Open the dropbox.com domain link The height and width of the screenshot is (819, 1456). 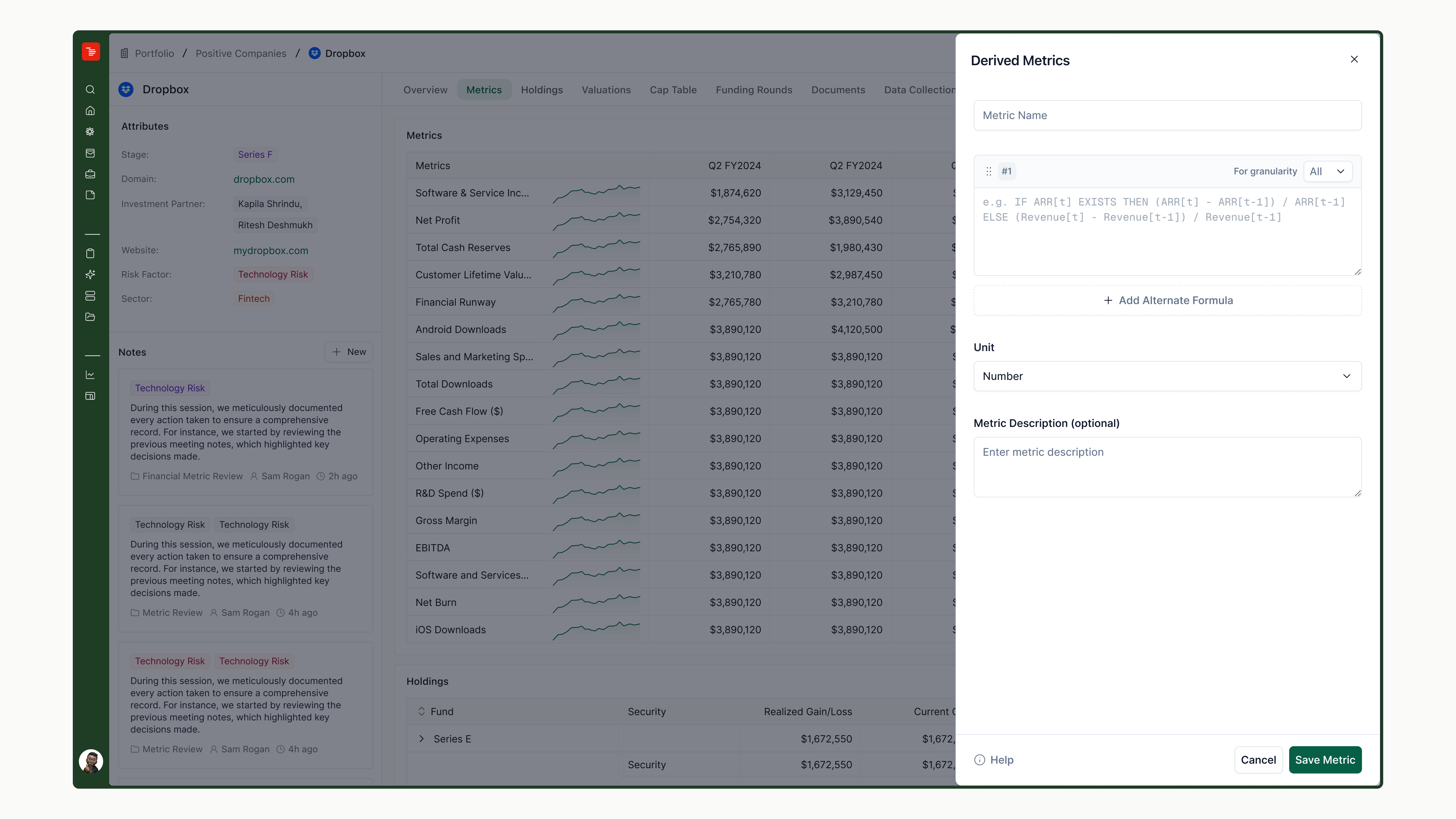pos(264,179)
